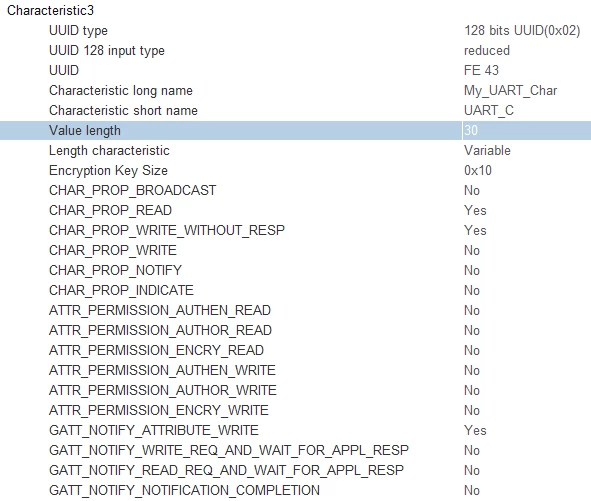Screen dimensions: 591x501
Task: Edit the FE 43 UUID value
Action: (x=481, y=70)
